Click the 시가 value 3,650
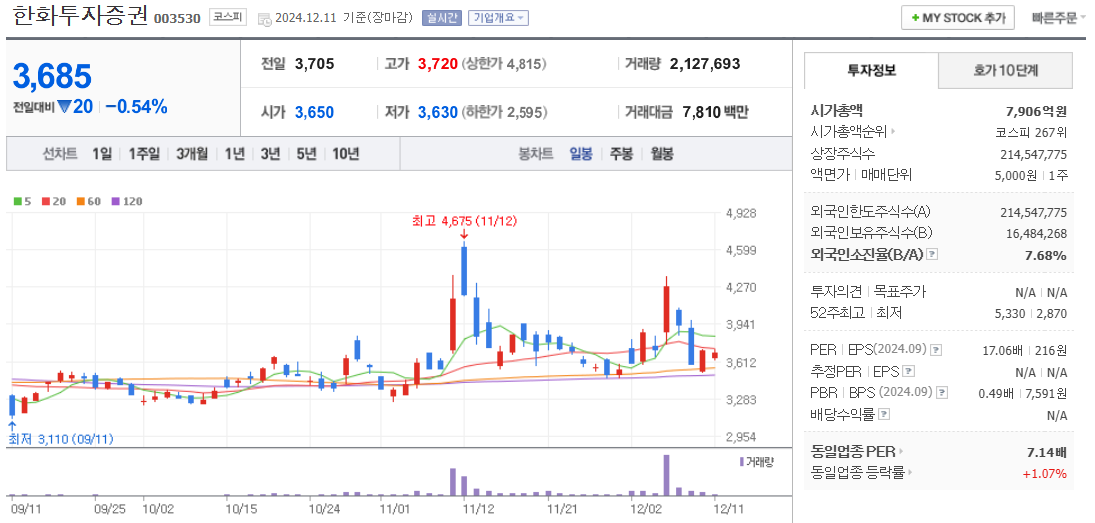Viewport: 1095px width, 523px height. pyautogui.click(x=314, y=112)
